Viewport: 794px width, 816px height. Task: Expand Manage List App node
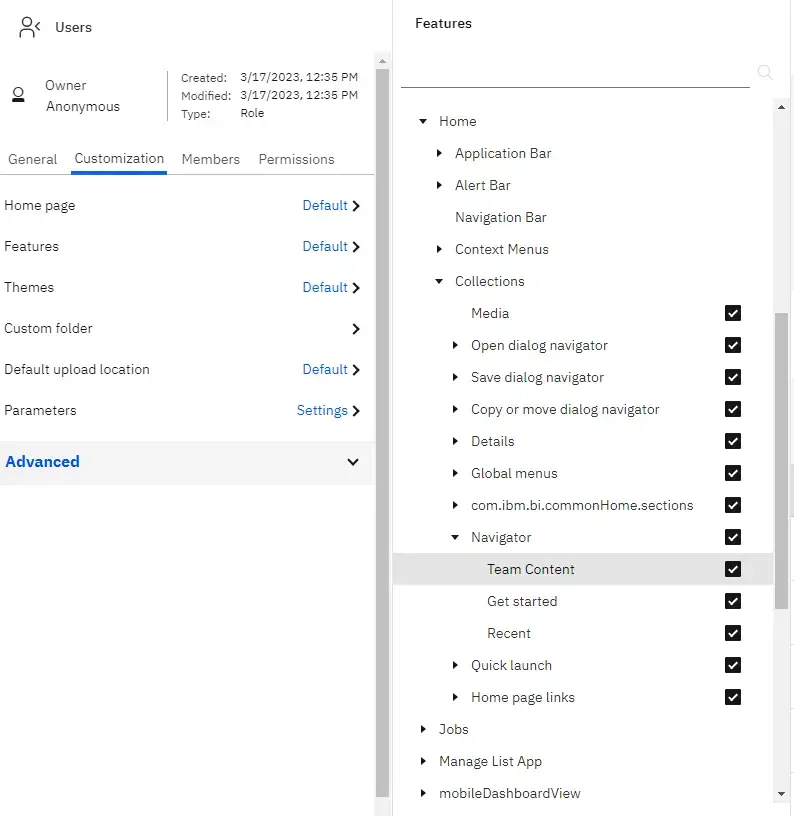point(423,761)
